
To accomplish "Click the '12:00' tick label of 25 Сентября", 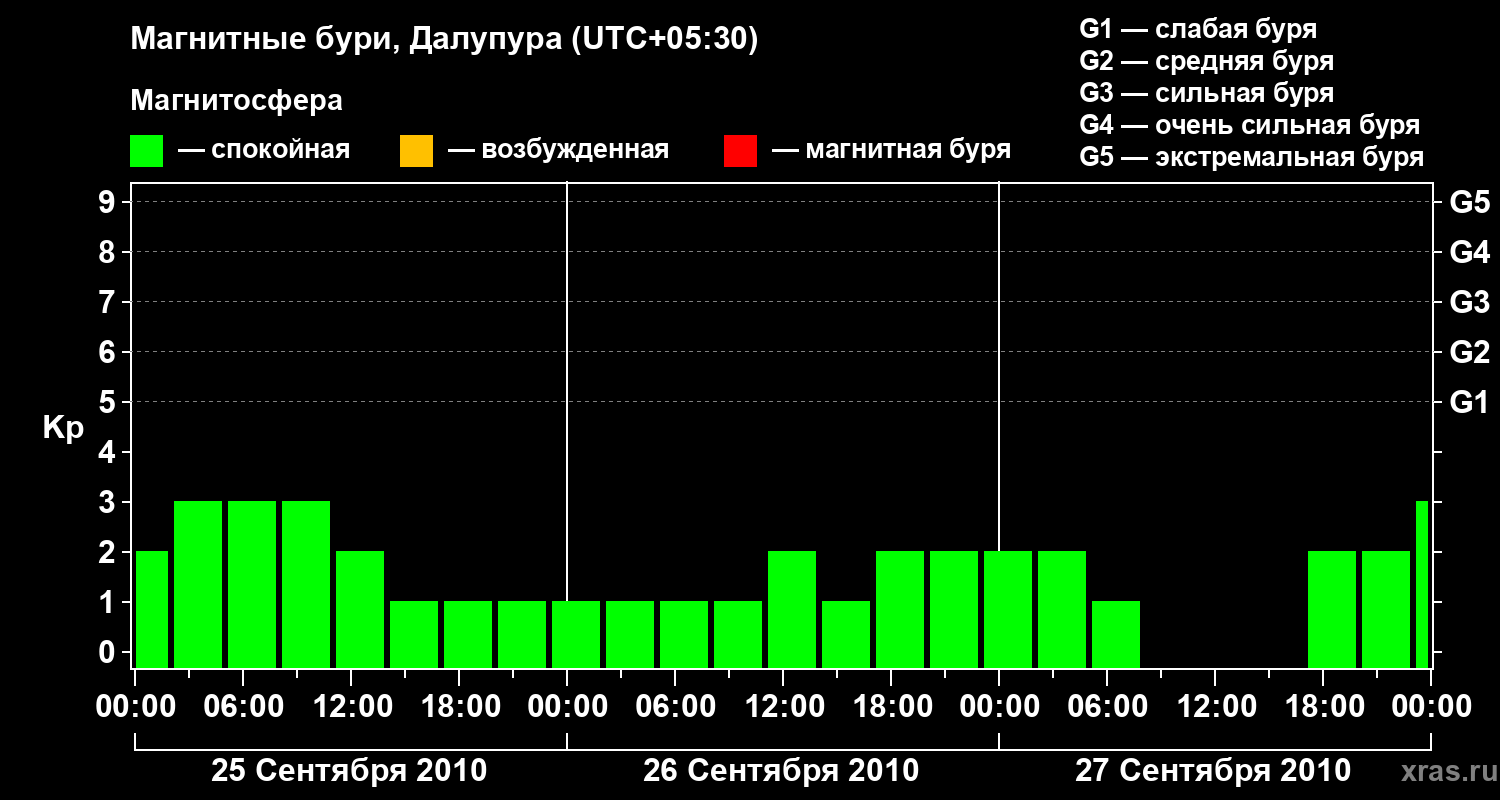I will click(351, 707).
